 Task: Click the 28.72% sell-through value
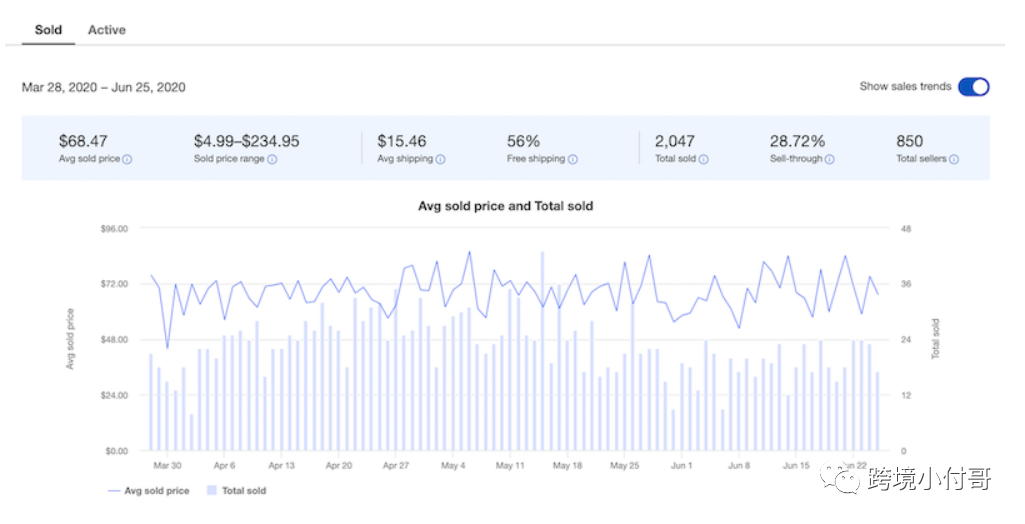point(797,141)
